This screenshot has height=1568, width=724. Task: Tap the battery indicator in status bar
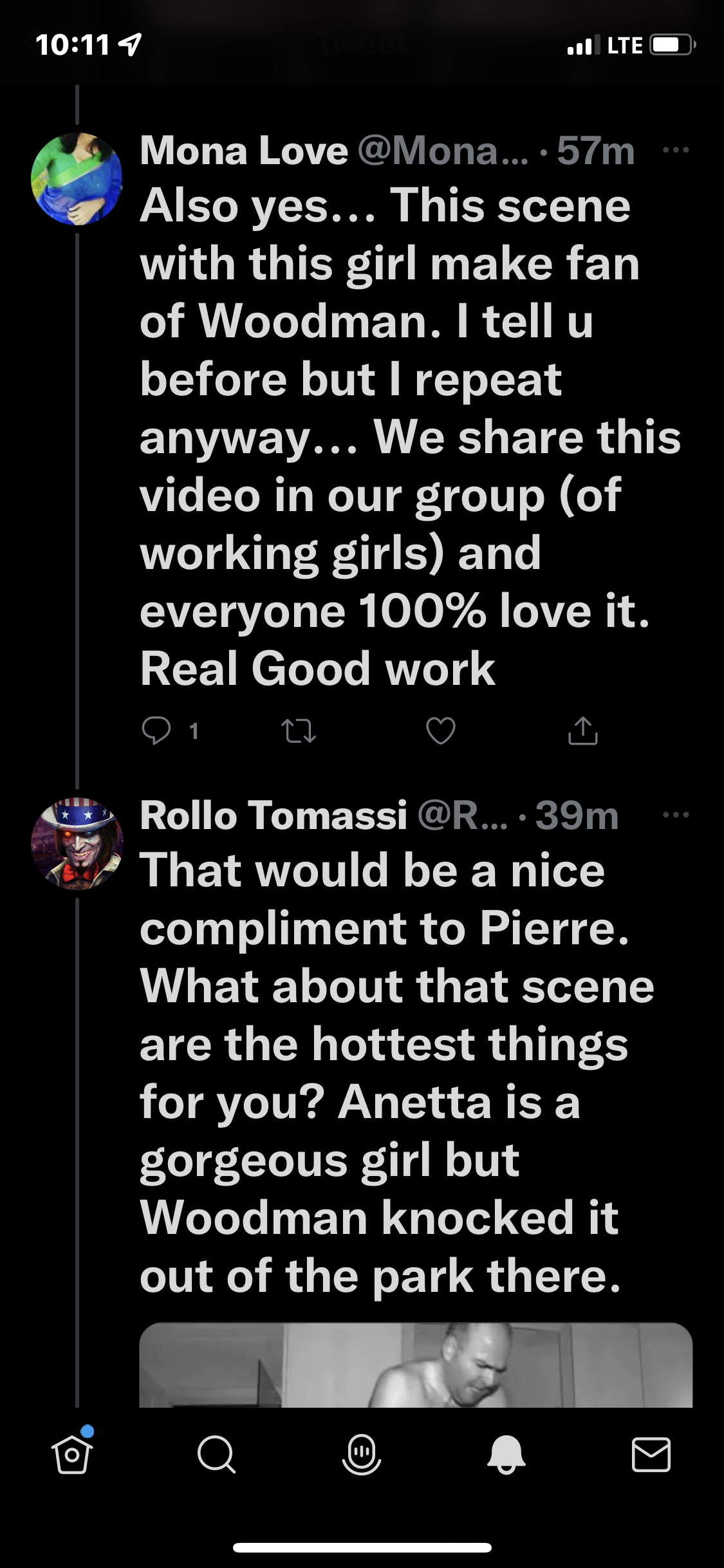click(x=671, y=45)
